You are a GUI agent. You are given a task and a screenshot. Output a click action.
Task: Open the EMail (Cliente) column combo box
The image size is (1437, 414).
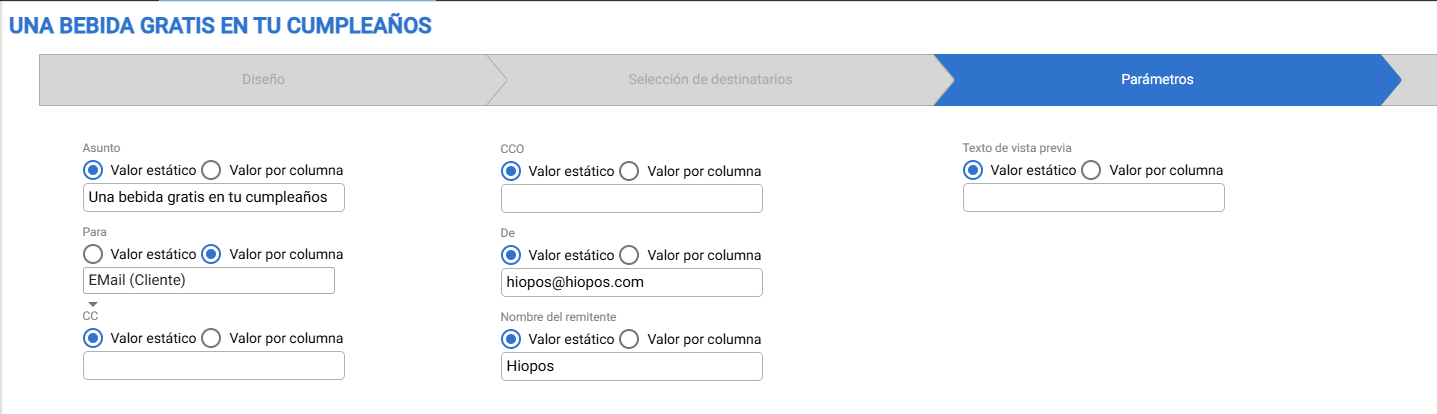[209, 281]
